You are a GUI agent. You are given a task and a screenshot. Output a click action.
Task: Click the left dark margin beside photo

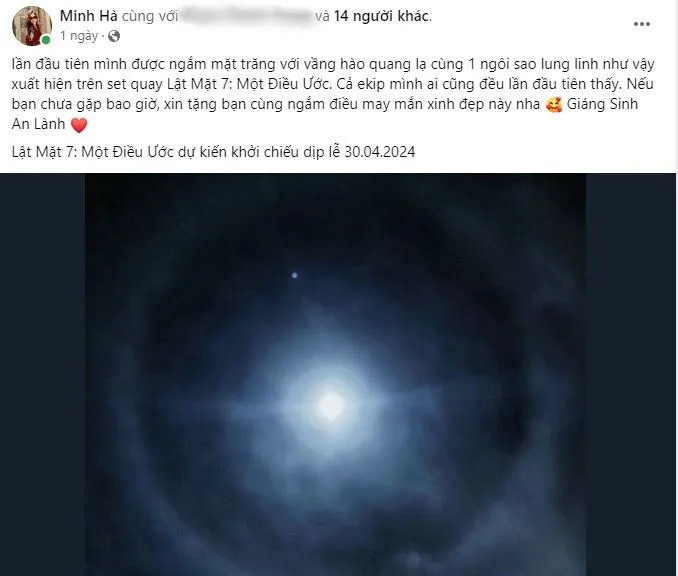point(42,374)
